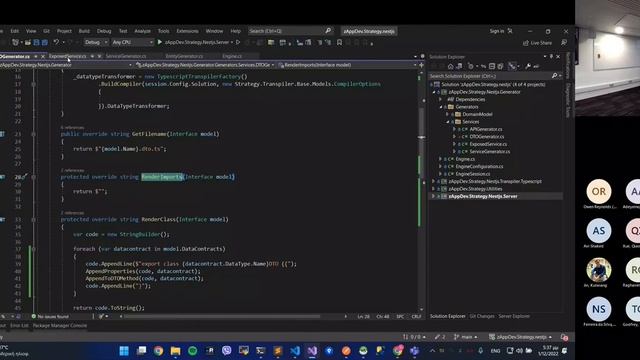Click the No issues found indicator
The height and width of the screenshot is (360, 640).
(x=50, y=316)
